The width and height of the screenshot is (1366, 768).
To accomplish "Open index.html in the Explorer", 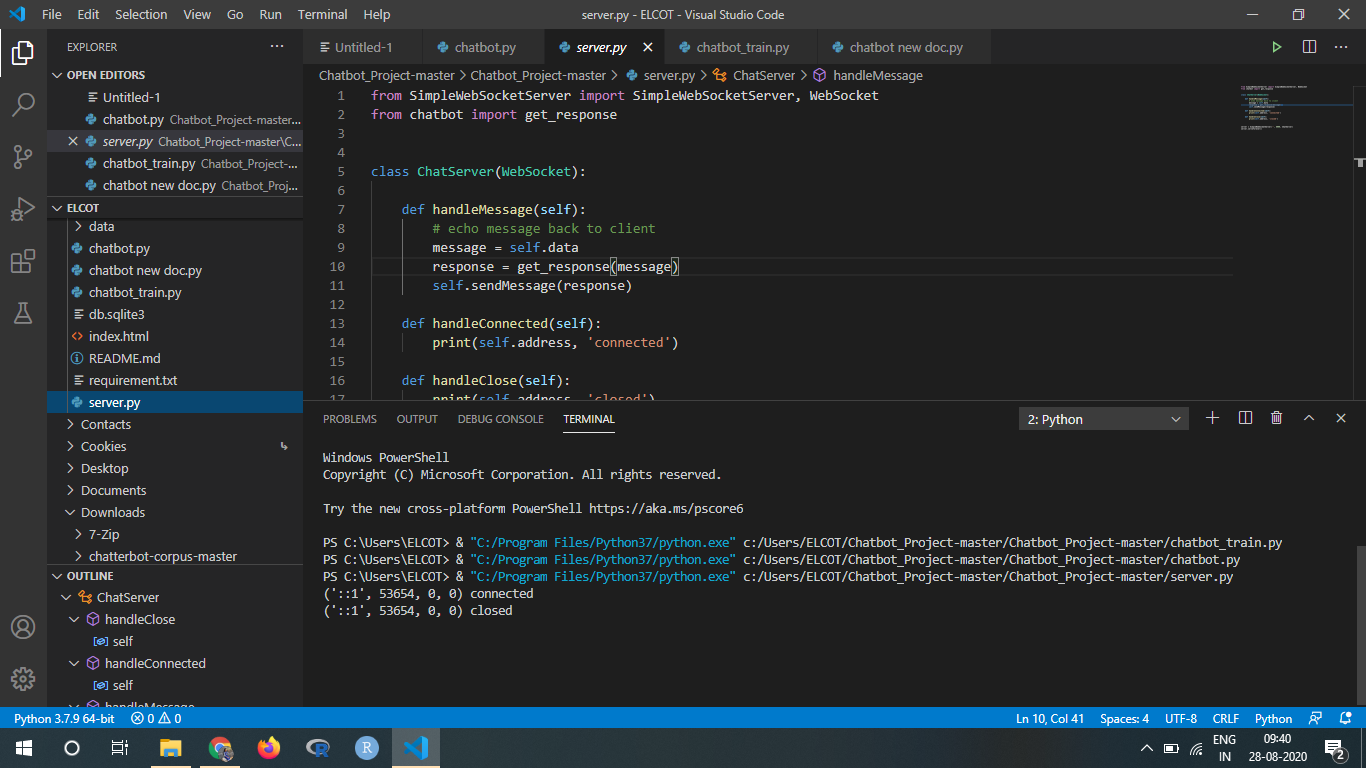I will pyautogui.click(x=118, y=336).
